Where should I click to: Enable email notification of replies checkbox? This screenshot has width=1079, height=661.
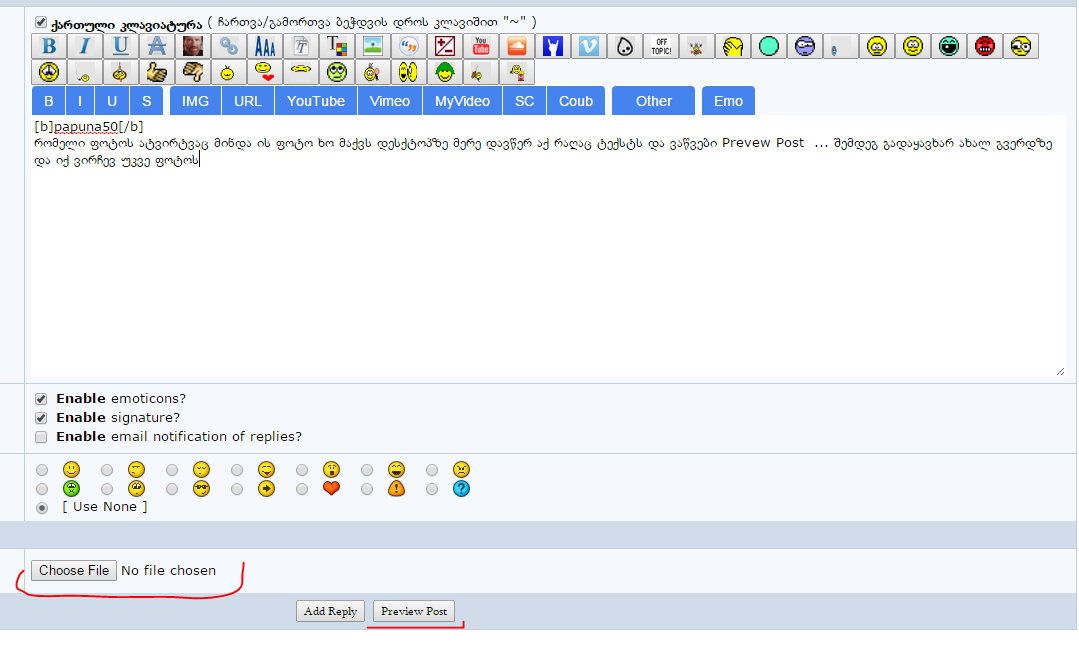point(41,437)
